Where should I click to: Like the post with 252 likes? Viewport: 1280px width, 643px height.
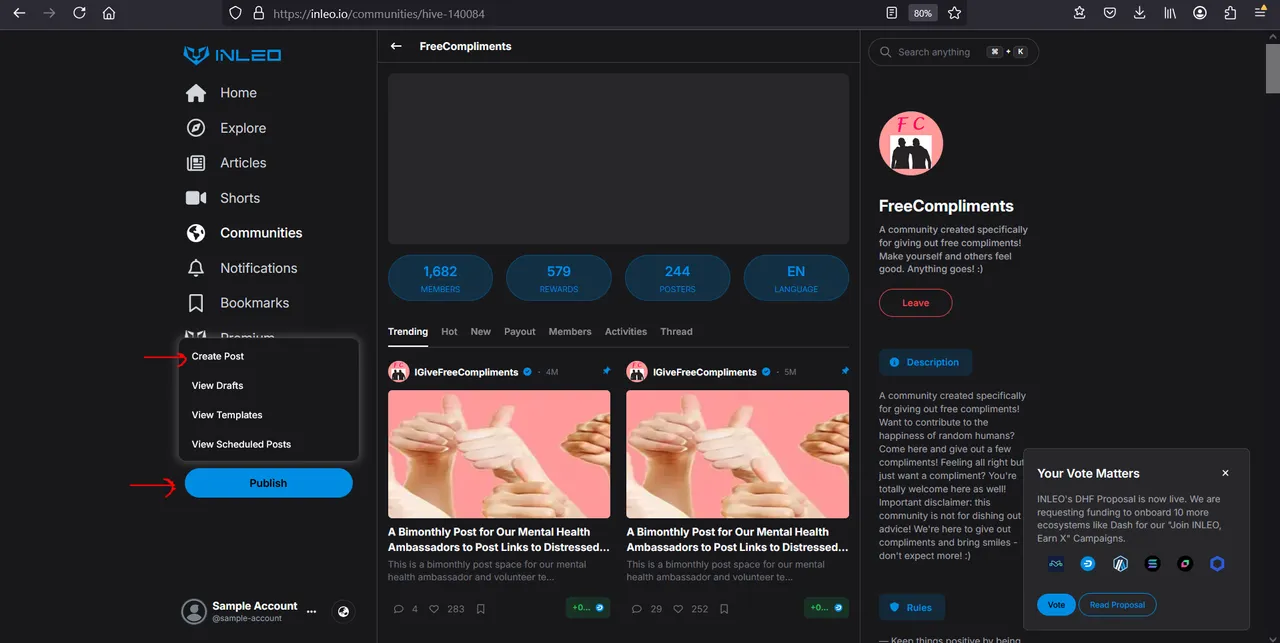point(677,608)
